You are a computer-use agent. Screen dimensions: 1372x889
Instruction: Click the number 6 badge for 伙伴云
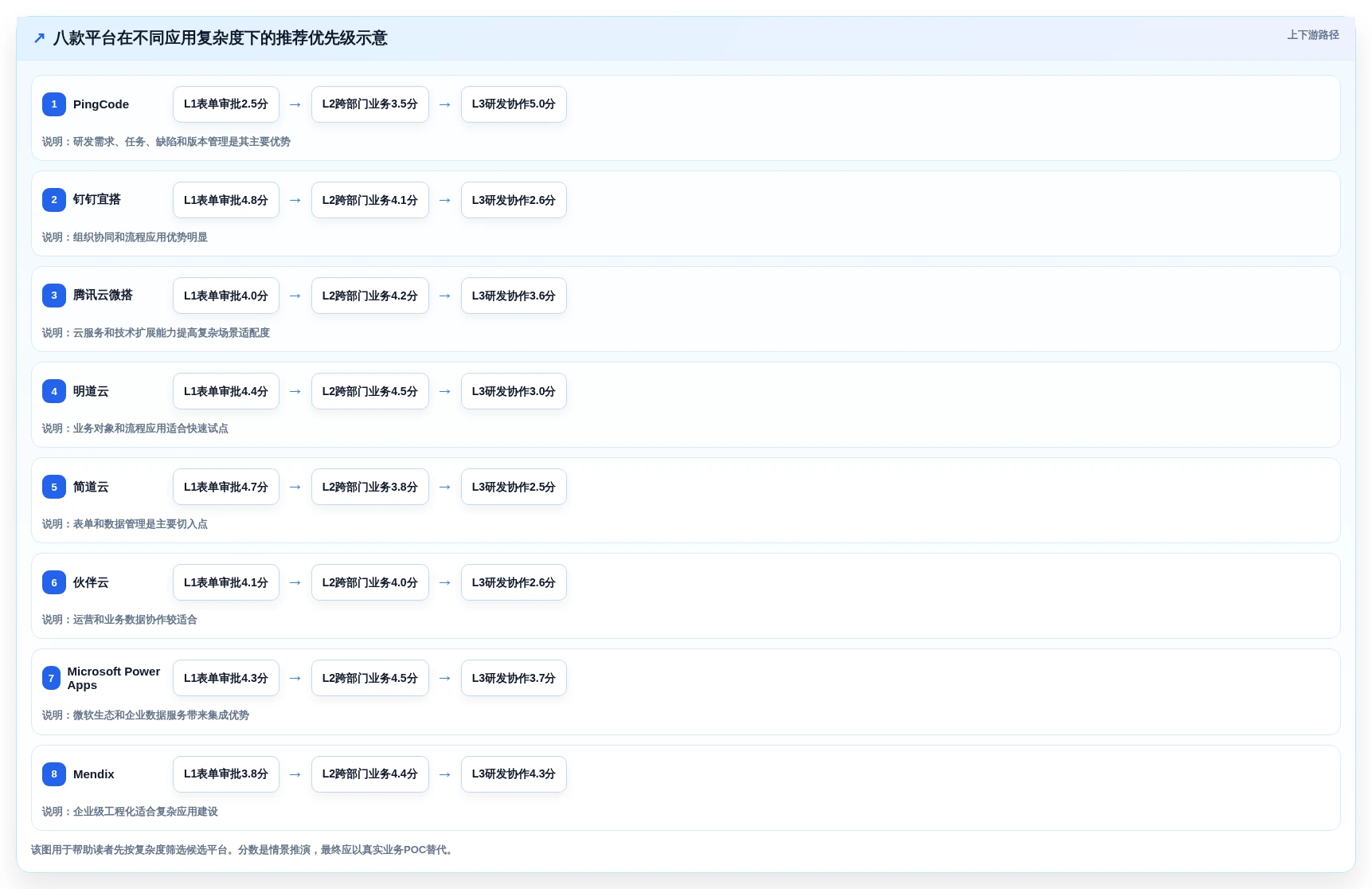click(x=54, y=582)
